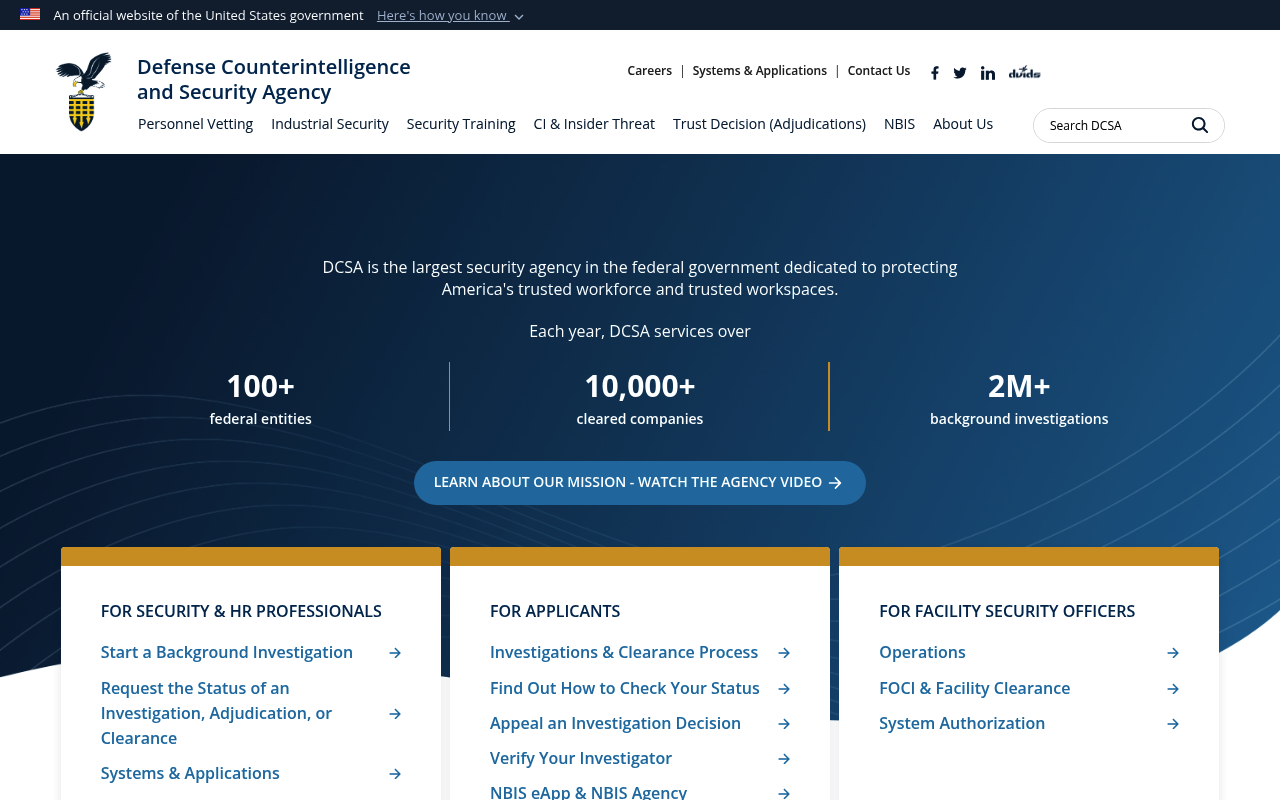Click arrow beside Request the Status of an Investigation
1280x800 pixels.
click(395, 714)
